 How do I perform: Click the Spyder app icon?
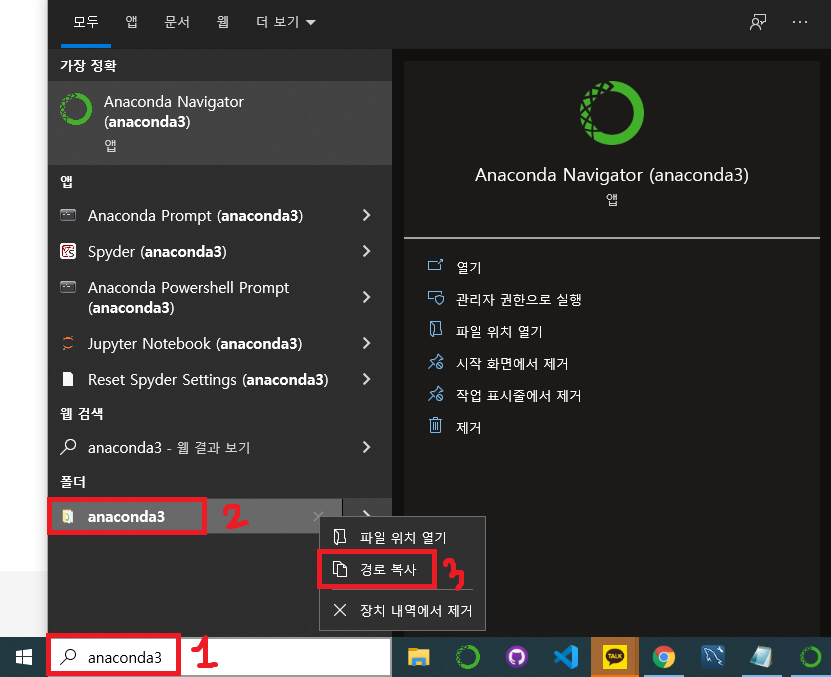point(68,251)
